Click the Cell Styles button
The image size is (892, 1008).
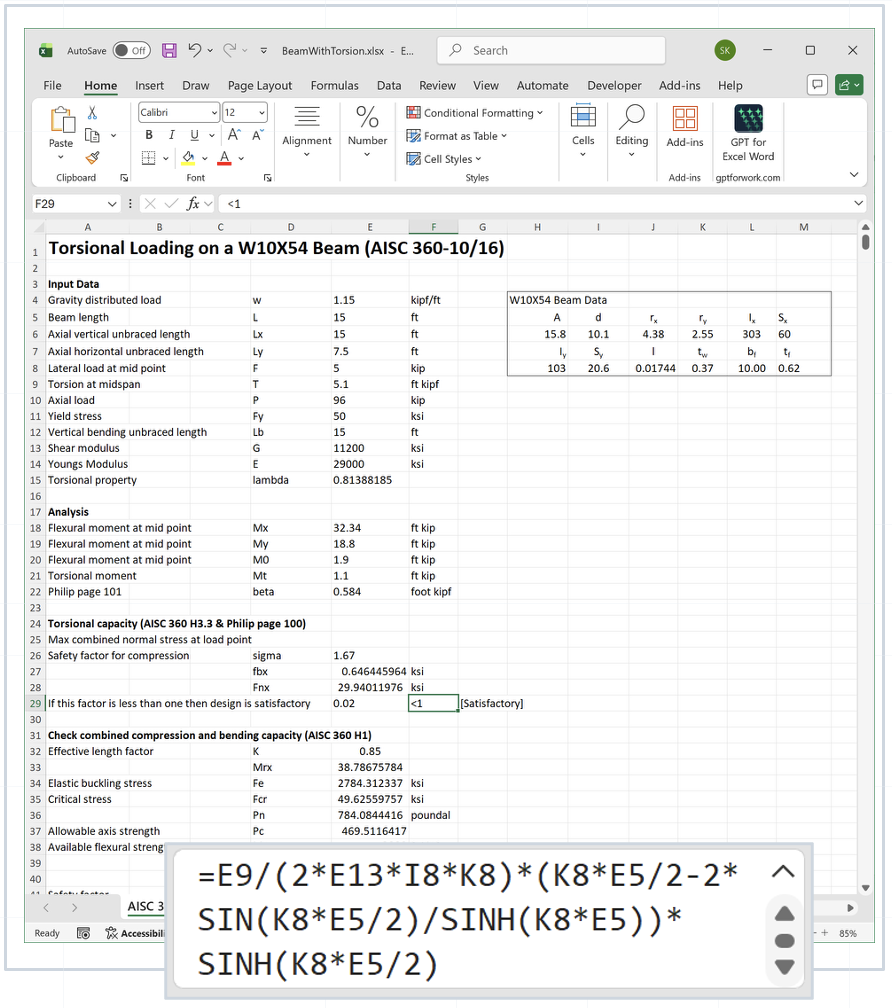(444, 159)
